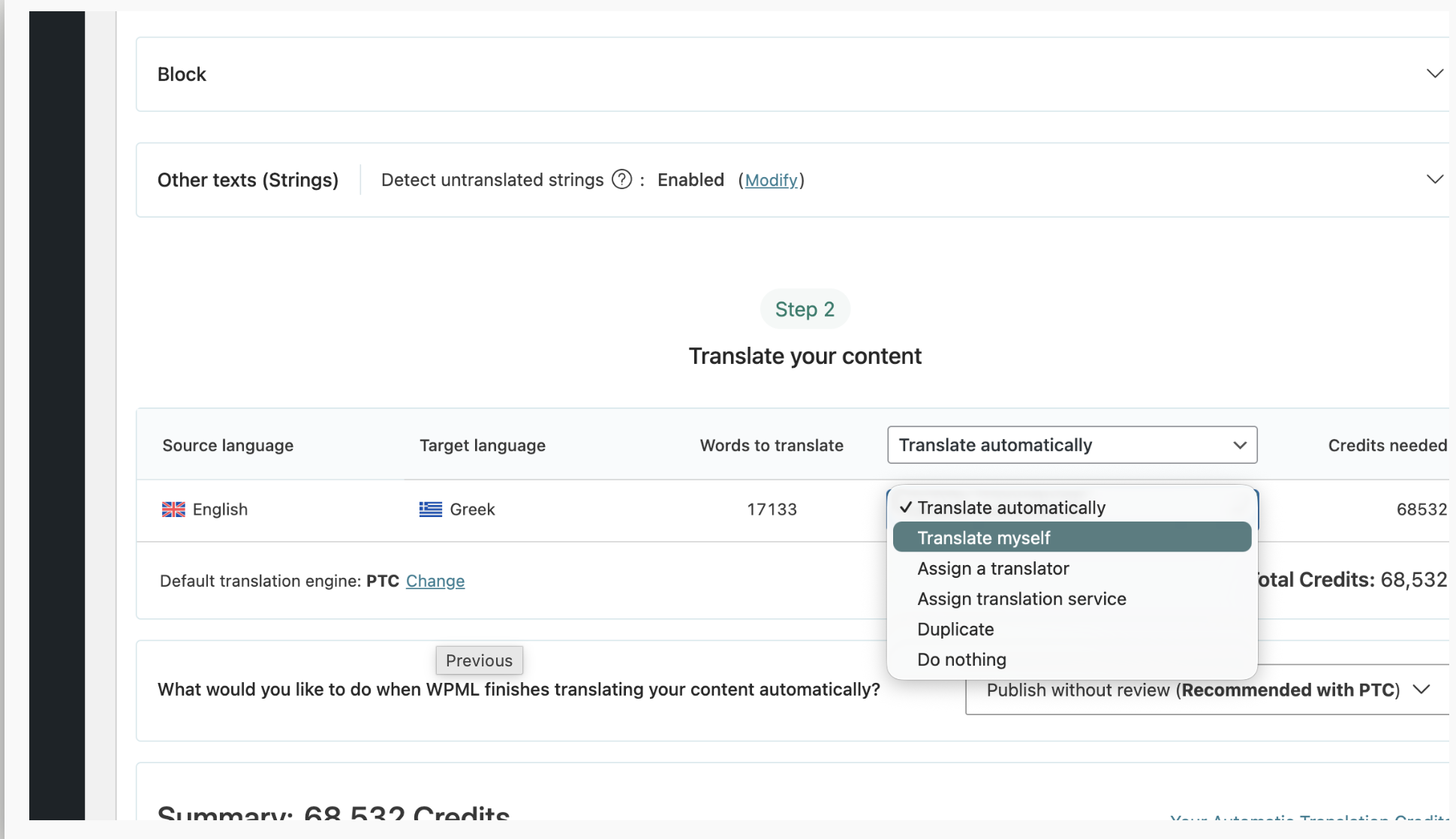Pick Assign a translator option
Viewport: 1456px width, 839px height.
[993, 569]
